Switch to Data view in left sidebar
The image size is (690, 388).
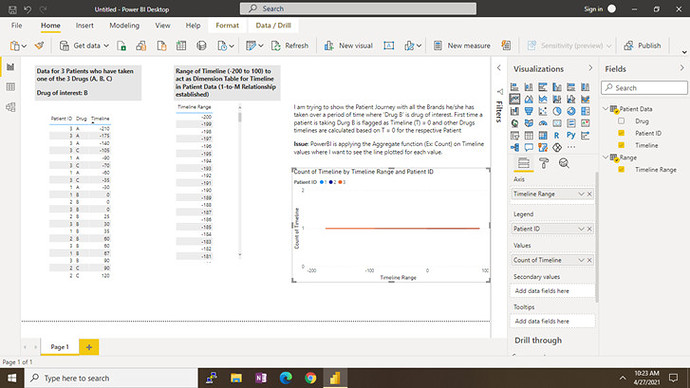[11, 87]
